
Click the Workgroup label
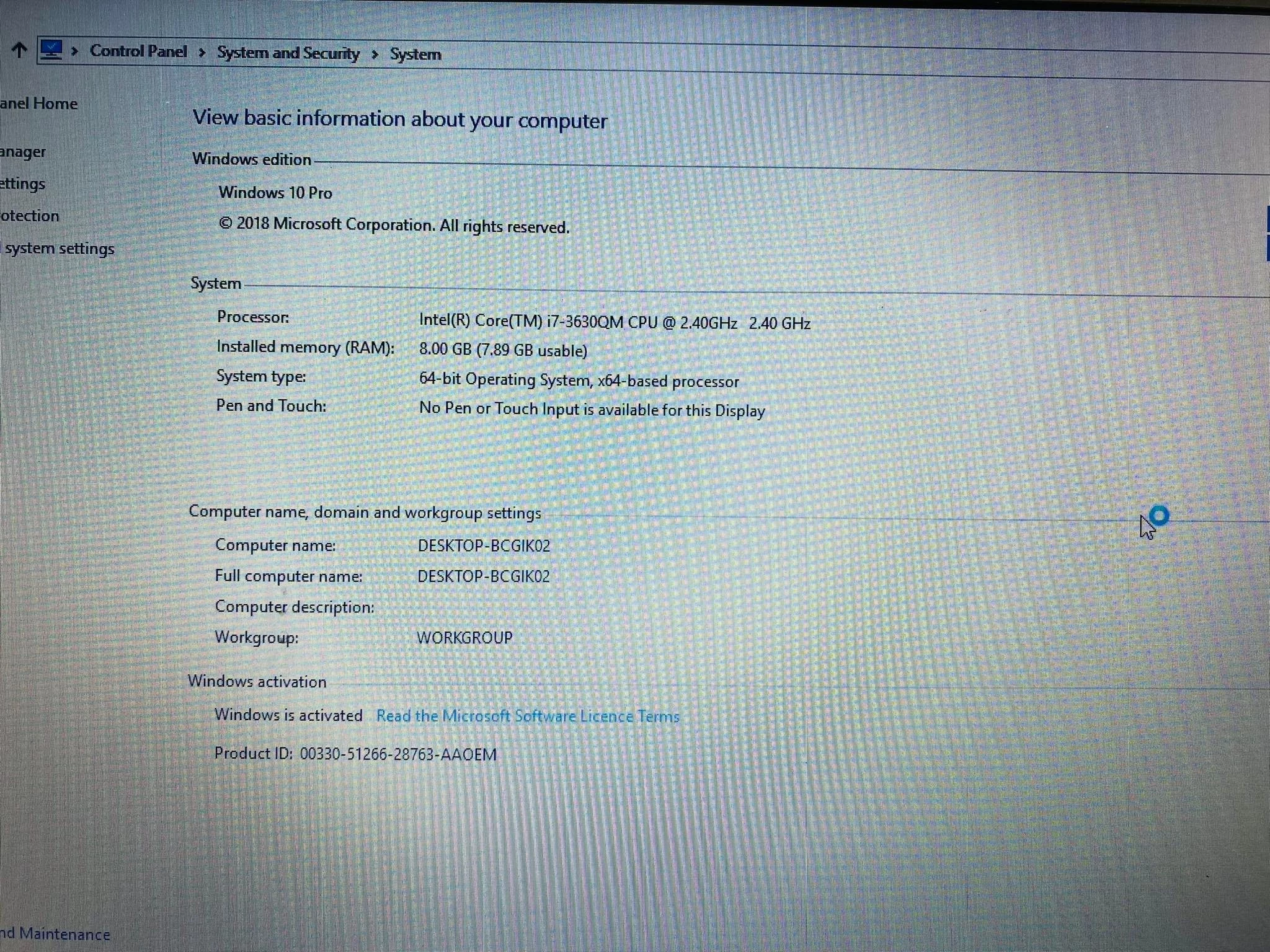[x=257, y=637]
